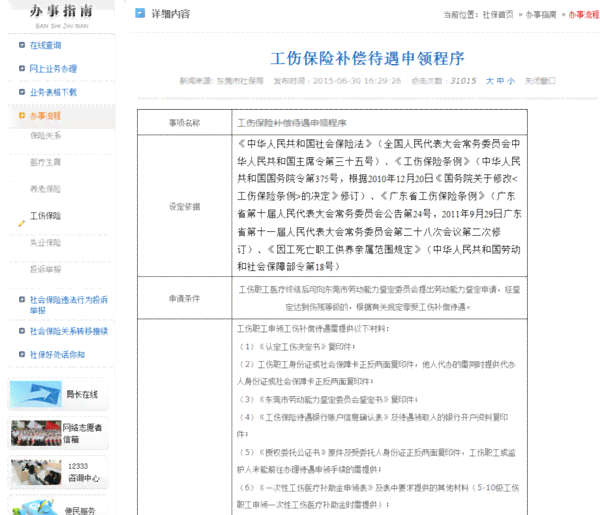The width and height of the screenshot is (600, 515).
Task: Open 社会保险违法行为投诉举报 link
Action: pos(69,305)
